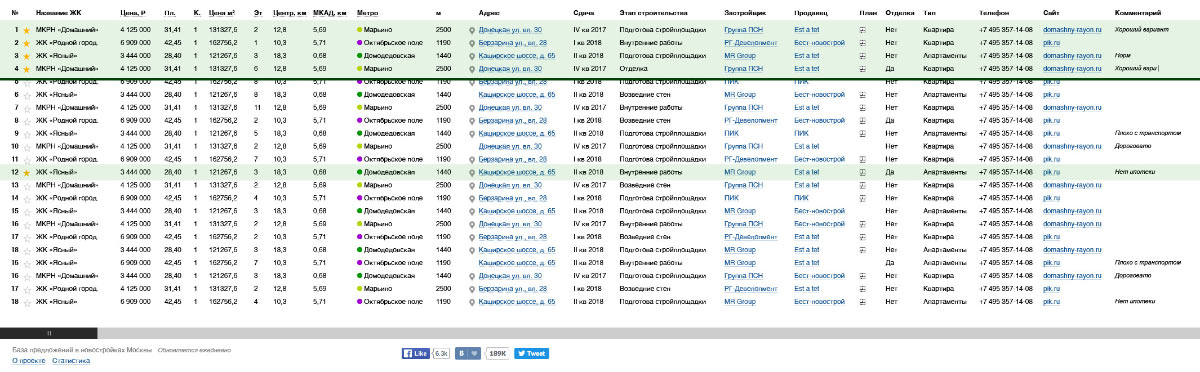This screenshot has height=372, width=1200.
Task: Open the floor plan icon in row 6
Action: pos(862,95)
